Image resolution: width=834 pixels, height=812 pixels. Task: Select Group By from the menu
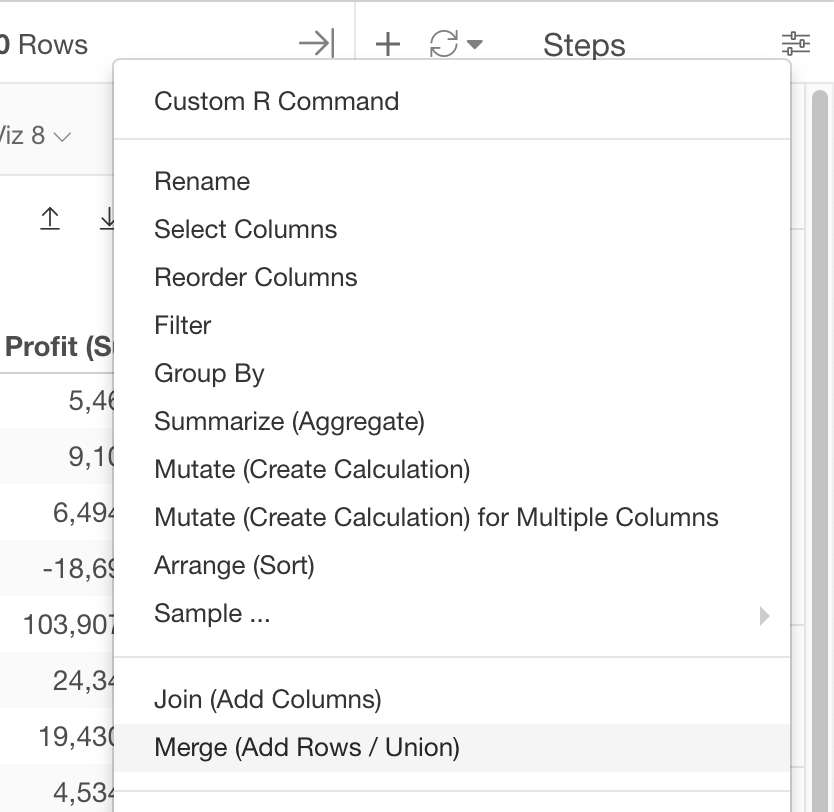209,373
